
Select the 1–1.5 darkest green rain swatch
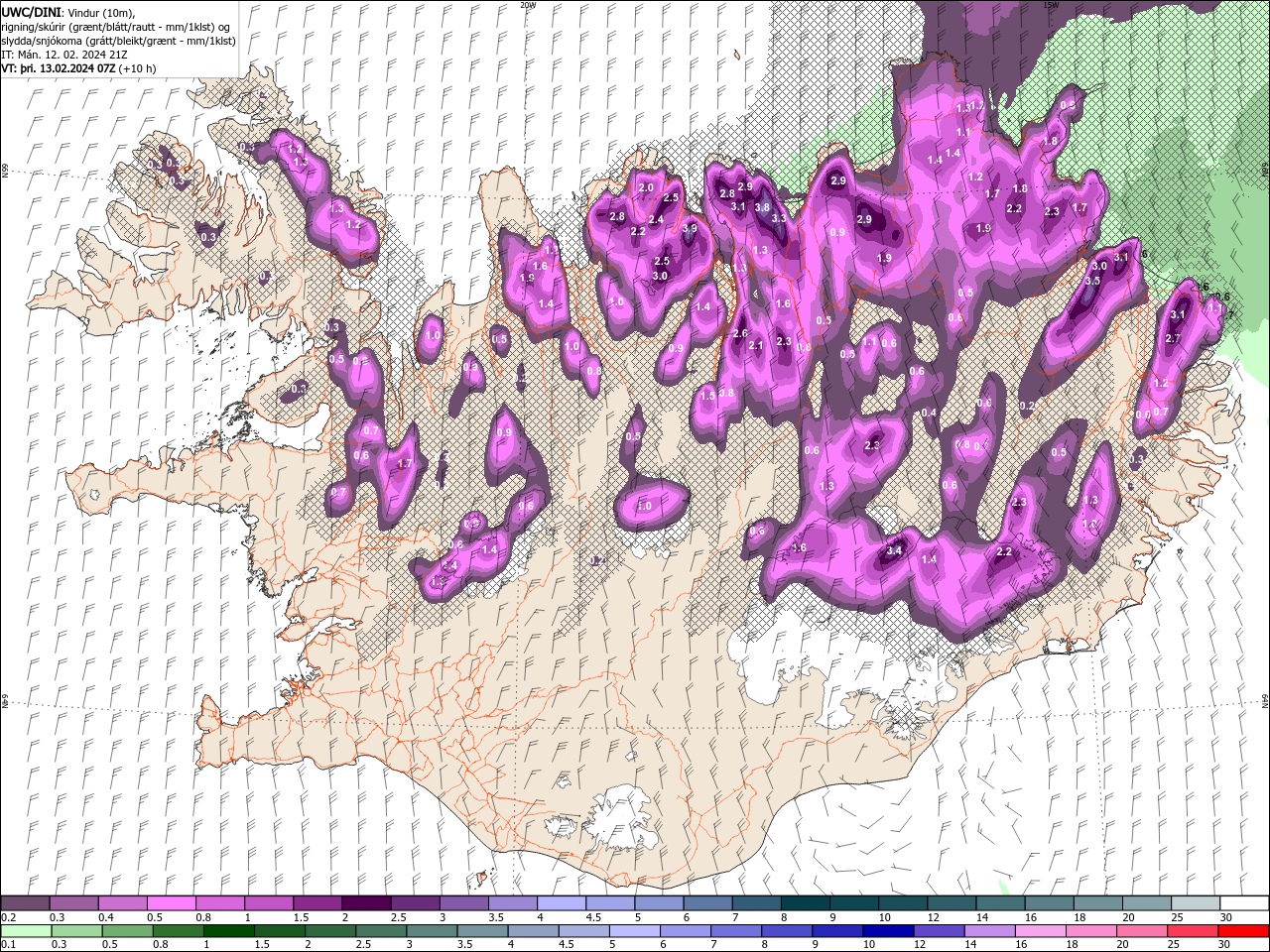tap(228, 931)
